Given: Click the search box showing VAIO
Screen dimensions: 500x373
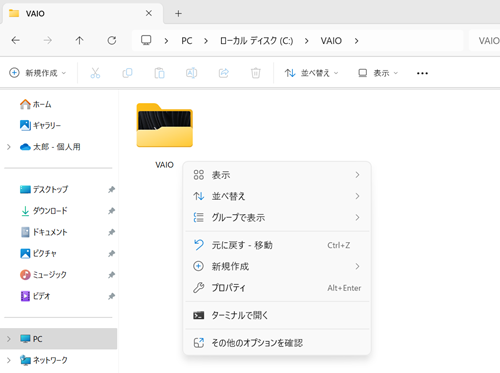Looking at the screenshot, I should (x=485, y=41).
